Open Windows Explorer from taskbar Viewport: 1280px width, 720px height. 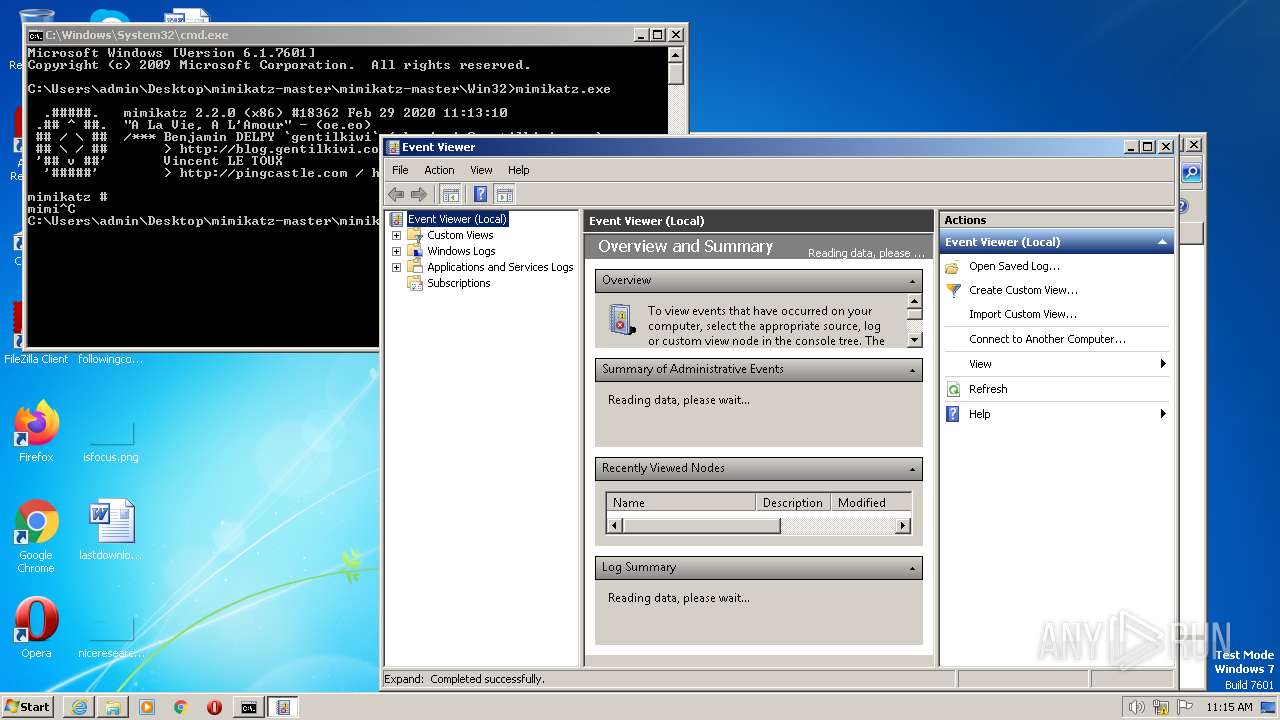(113, 707)
